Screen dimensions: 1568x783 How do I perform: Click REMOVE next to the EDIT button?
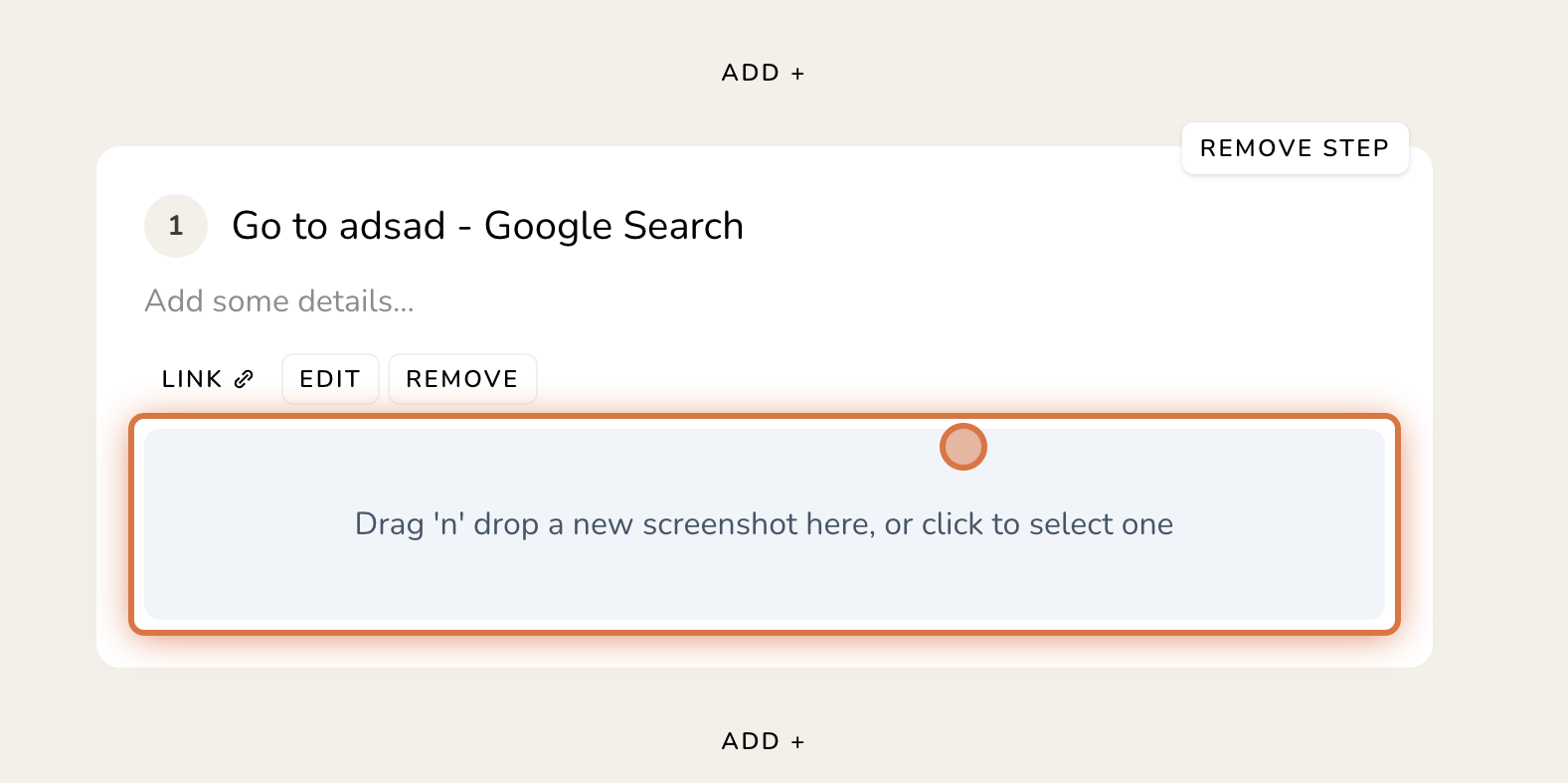point(462,379)
